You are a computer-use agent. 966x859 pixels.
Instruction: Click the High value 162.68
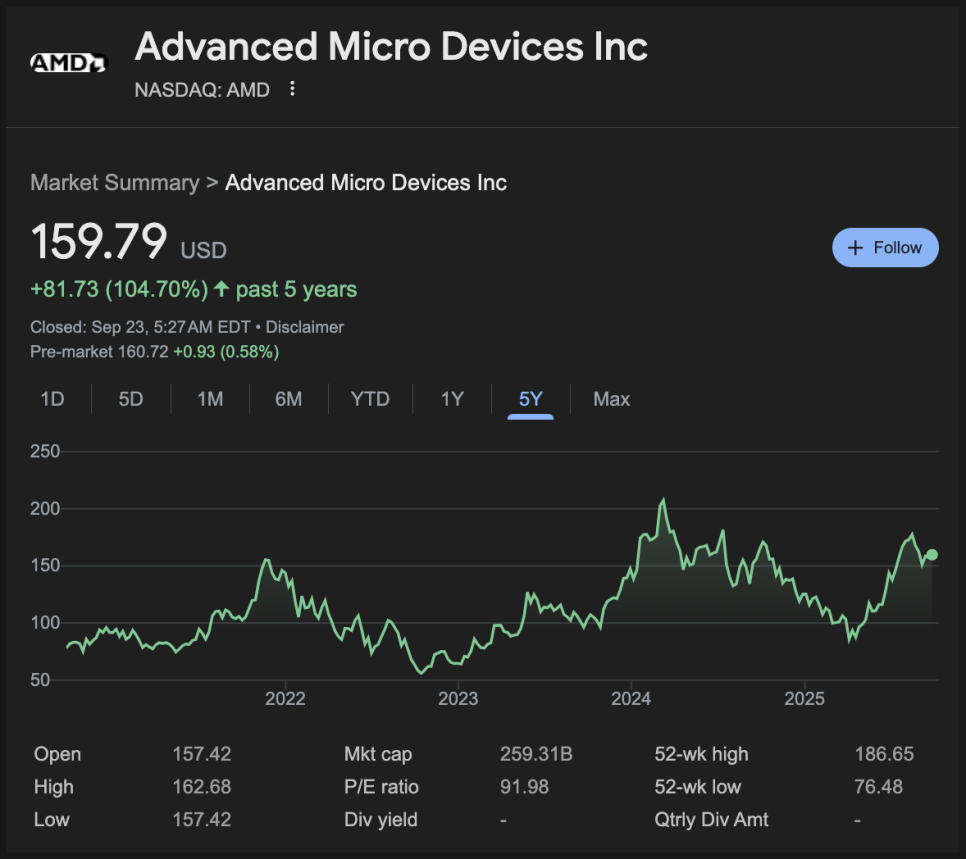click(201, 786)
